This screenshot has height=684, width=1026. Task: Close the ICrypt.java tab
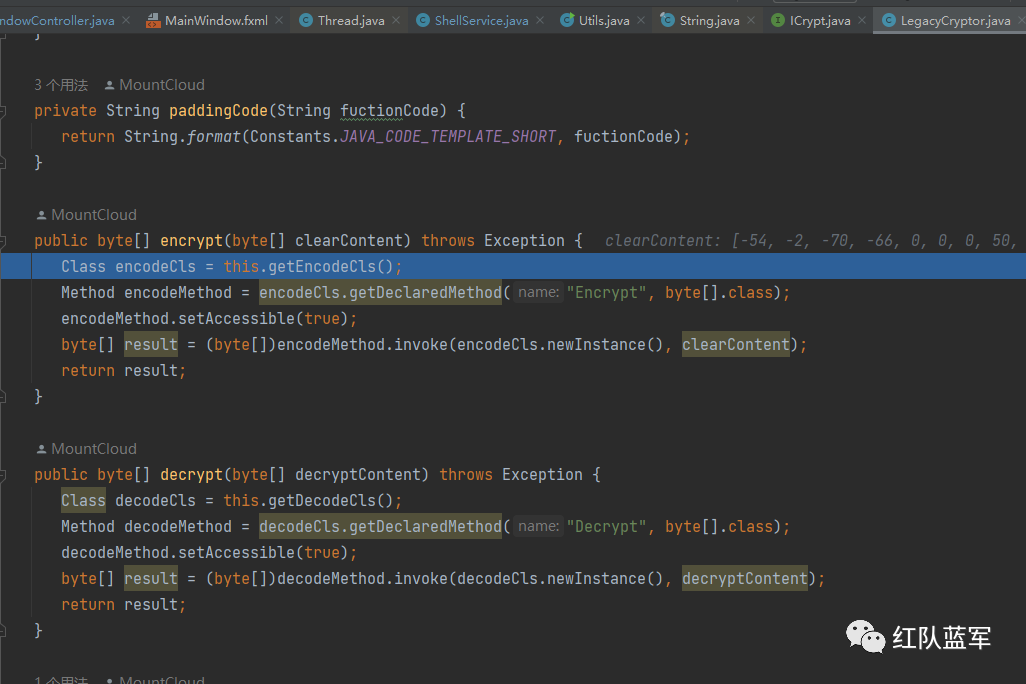tap(862, 20)
